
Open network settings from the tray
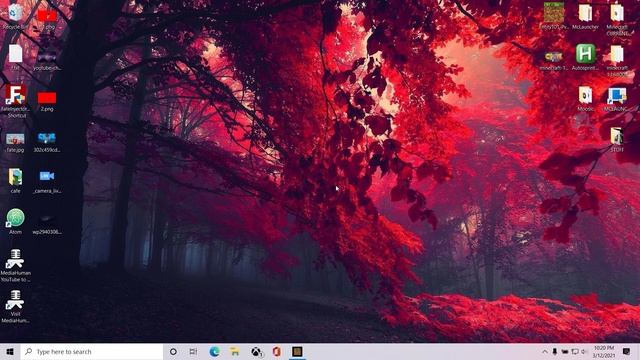click(x=575, y=351)
